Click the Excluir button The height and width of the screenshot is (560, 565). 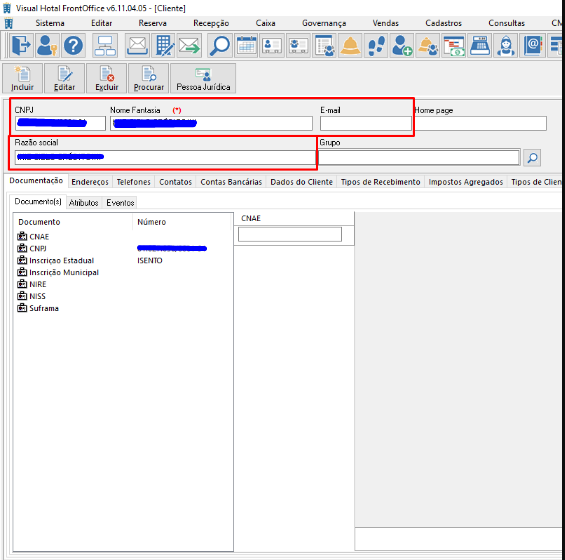pyautogui.click(x=107, y=78)
